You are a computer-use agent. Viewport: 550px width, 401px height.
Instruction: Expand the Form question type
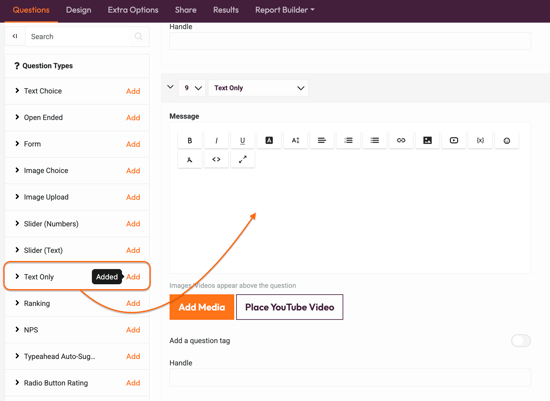[x=17, y=143]
